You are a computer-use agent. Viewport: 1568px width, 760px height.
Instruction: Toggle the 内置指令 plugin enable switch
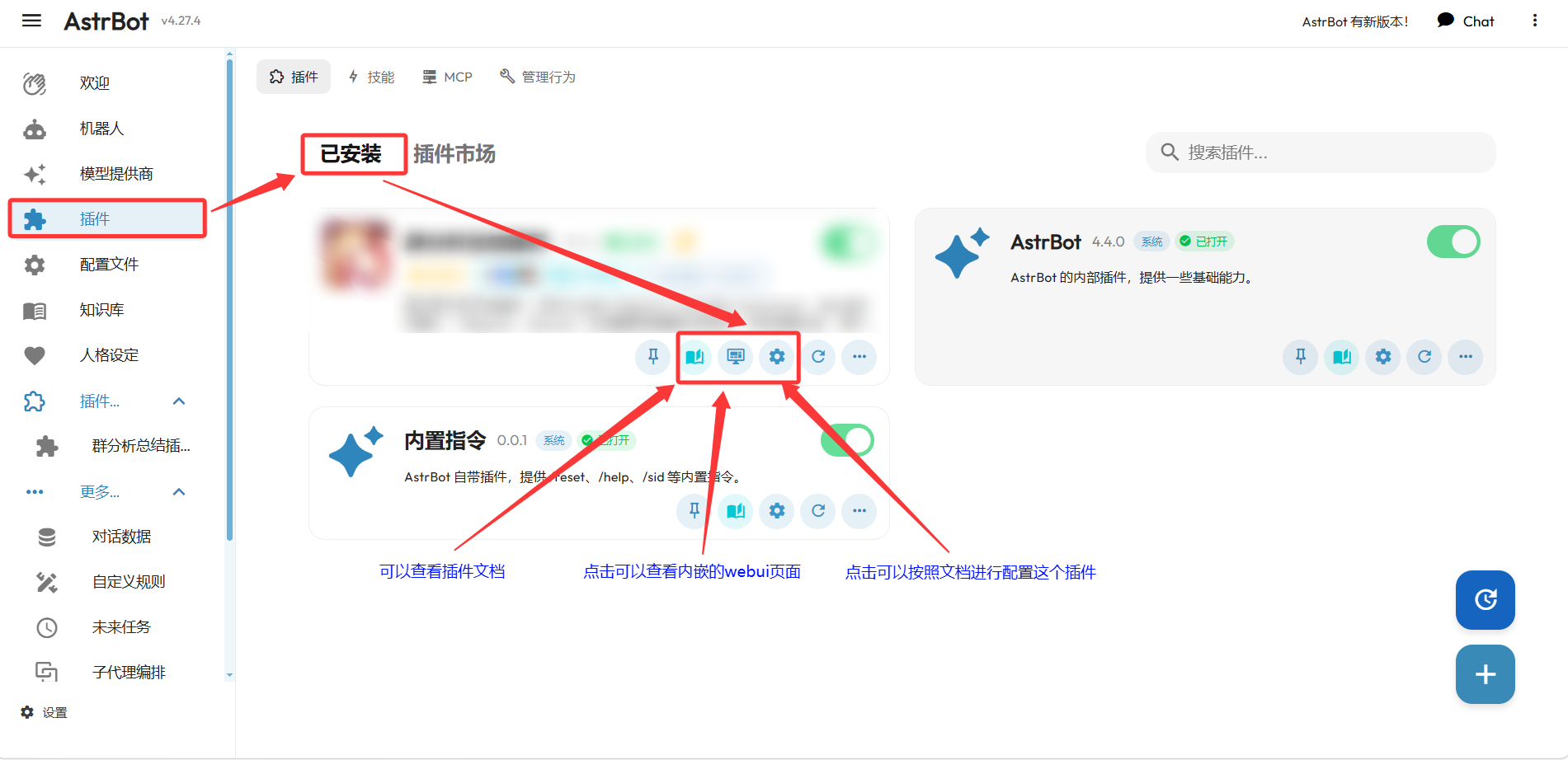(x=847, y=440)
